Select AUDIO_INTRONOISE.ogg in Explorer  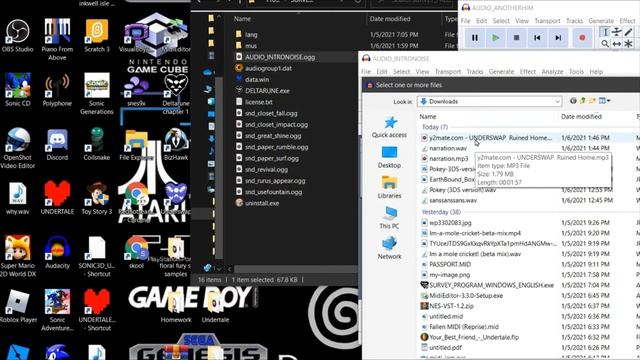tap(280, 57)
